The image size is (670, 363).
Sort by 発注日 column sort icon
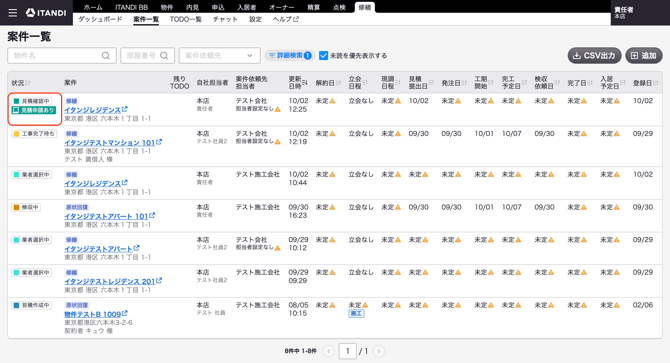pos(464,83)
